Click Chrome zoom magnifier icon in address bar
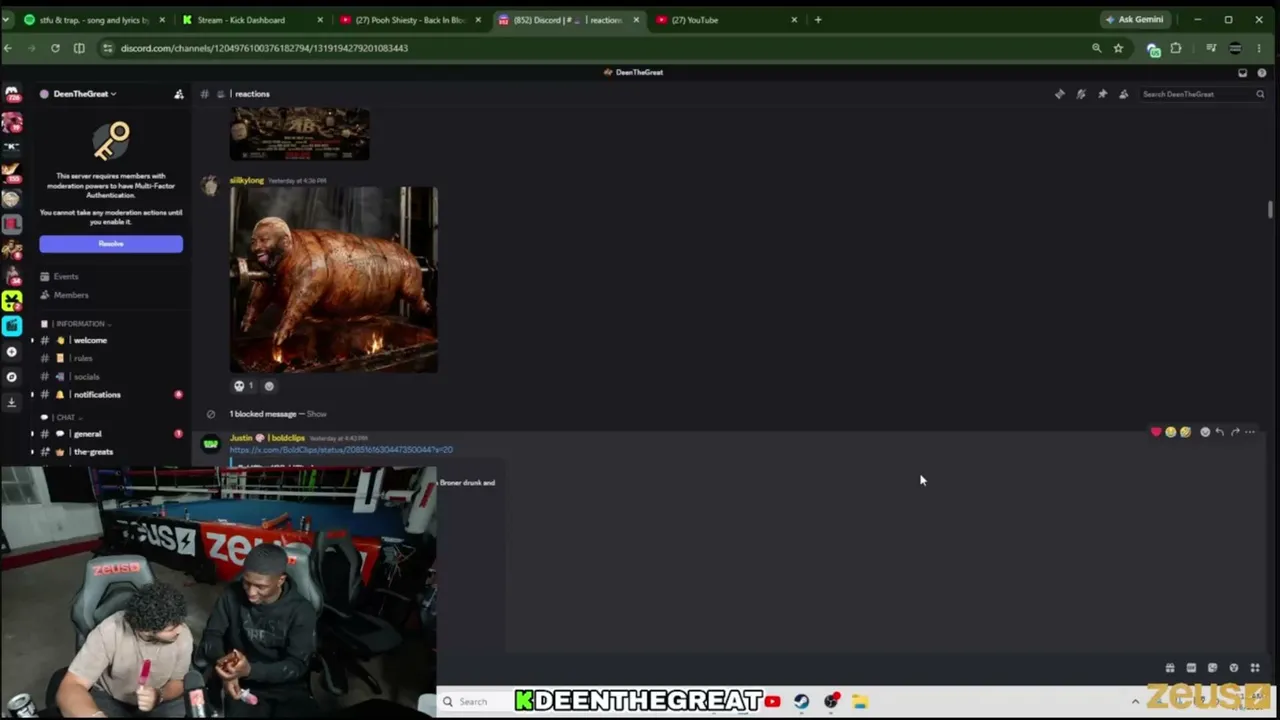The image size is (1280, 720). pos(1097,48)
